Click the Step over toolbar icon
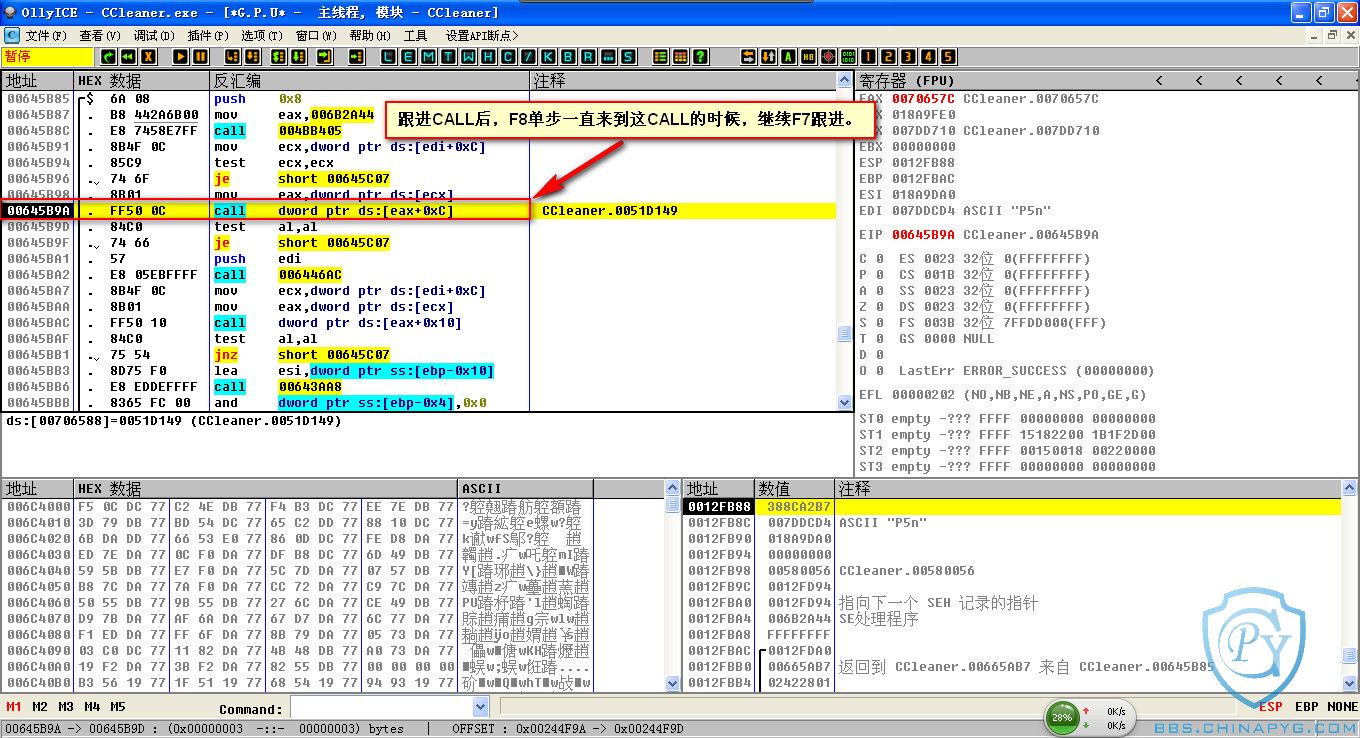 point(252,57)
